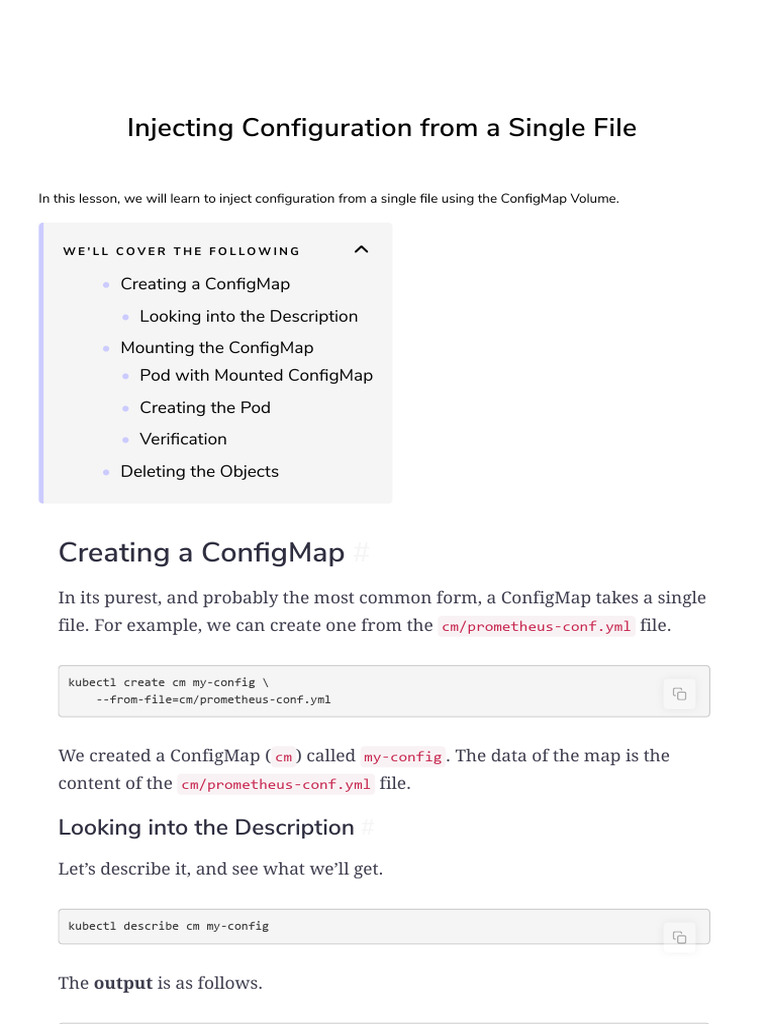Copy the kubectl create cm command
The image size is (768, 1024).
coord(679,694)
